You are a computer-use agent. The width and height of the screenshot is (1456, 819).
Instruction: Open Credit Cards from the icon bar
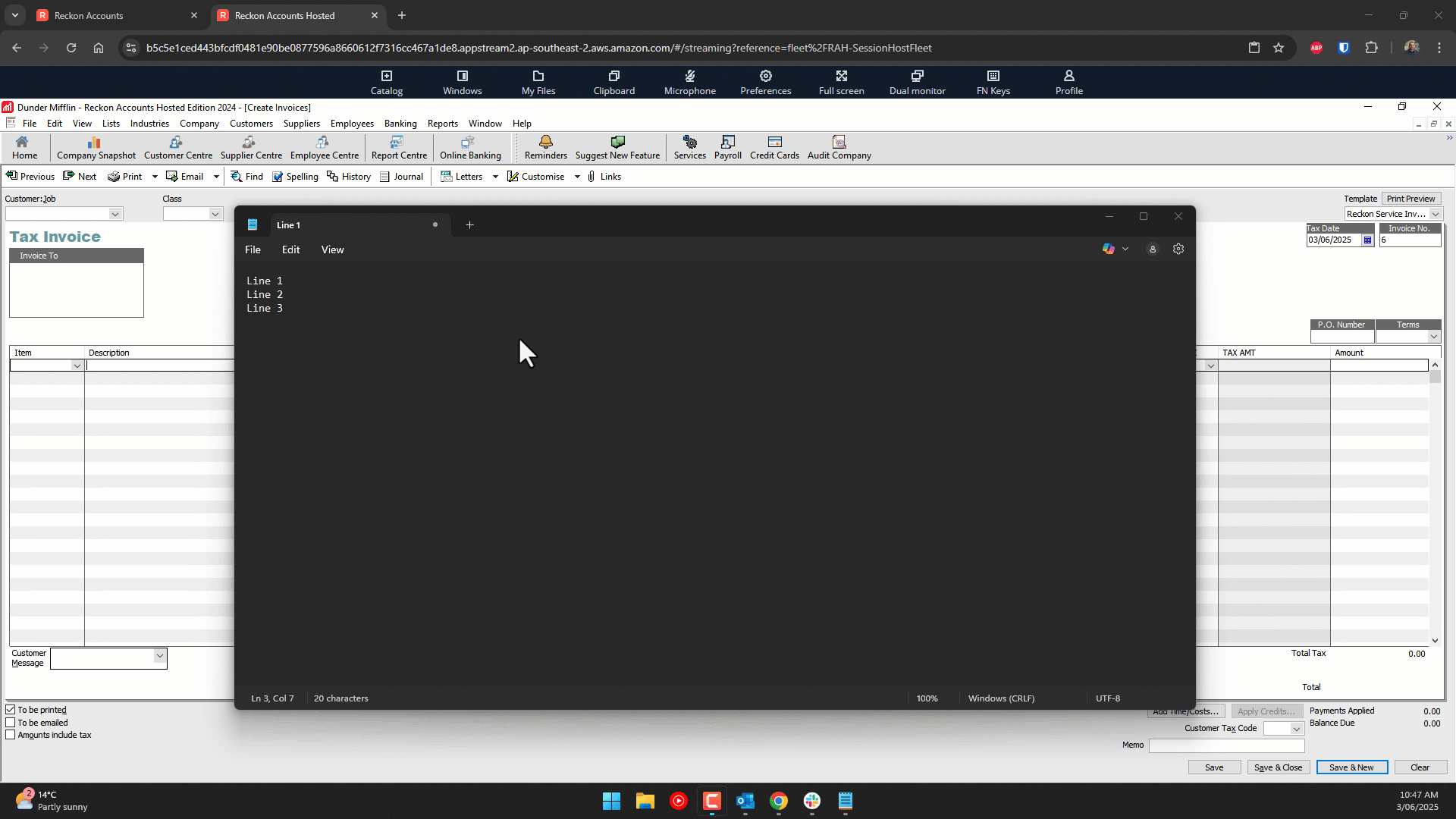coord(774,148)
